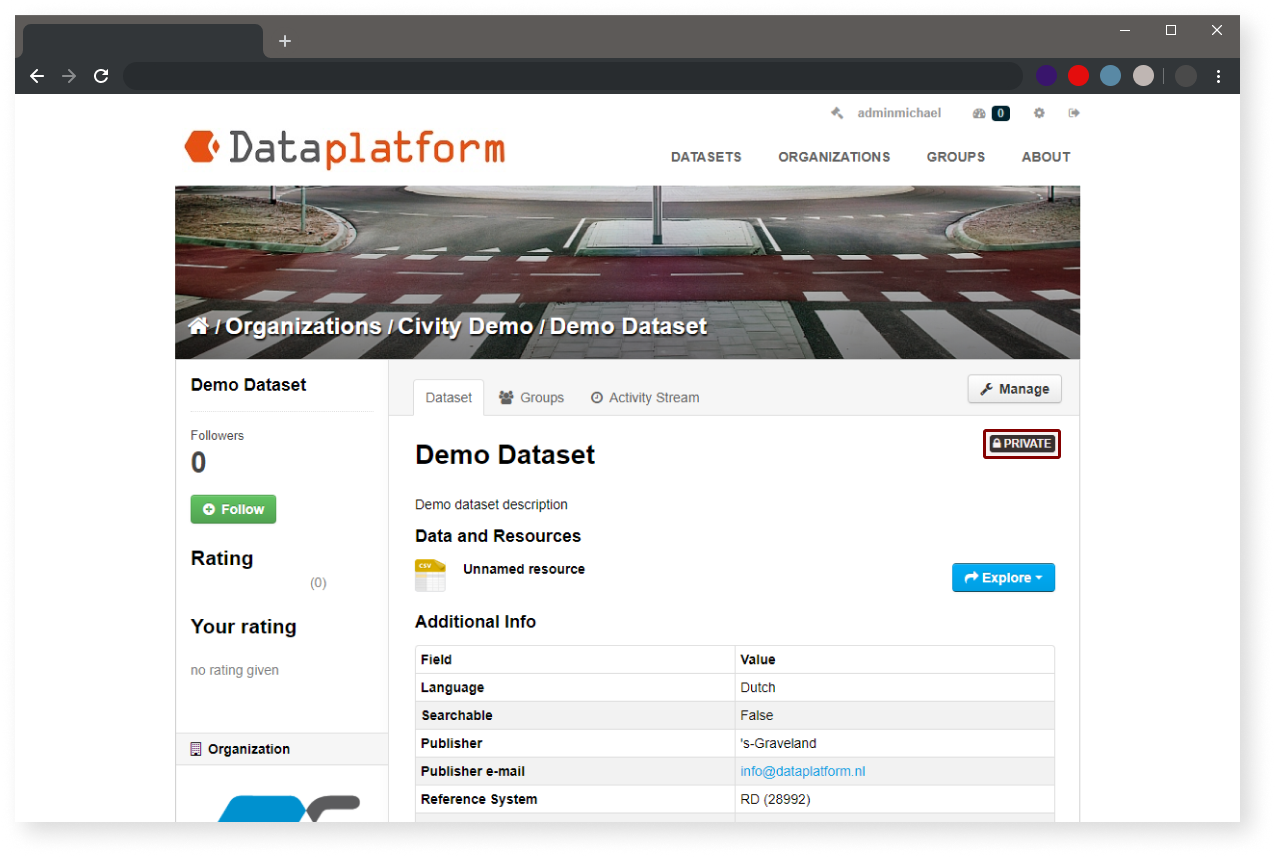The height and width of the screenshot is (857, 1275).
Task: Expand the Explore dropdown
Action: (x=1003, y=578)
